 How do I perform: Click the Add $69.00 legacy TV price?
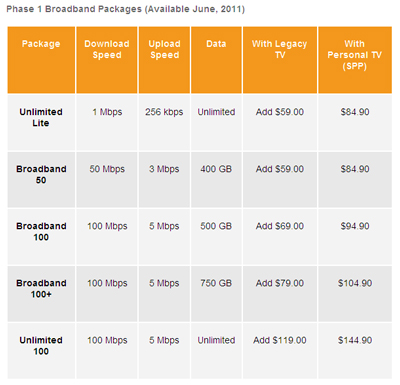[280, 226]
